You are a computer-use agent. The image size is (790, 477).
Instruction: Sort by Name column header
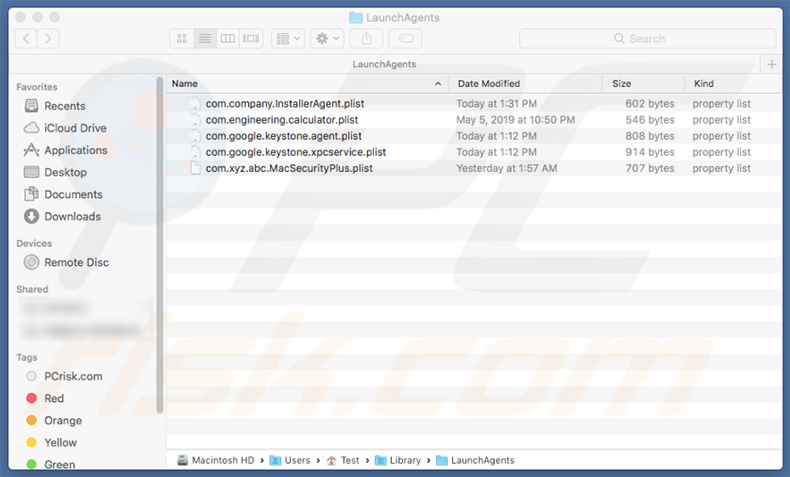click(x=184, y=84)
